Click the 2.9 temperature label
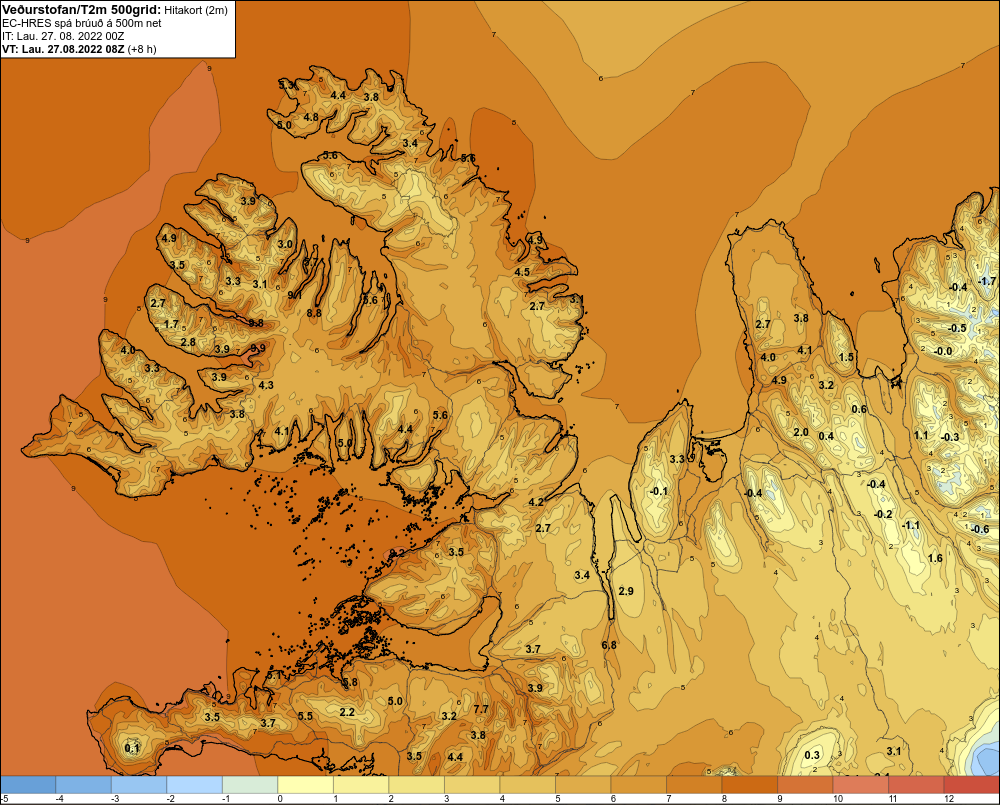 (626, 591)
